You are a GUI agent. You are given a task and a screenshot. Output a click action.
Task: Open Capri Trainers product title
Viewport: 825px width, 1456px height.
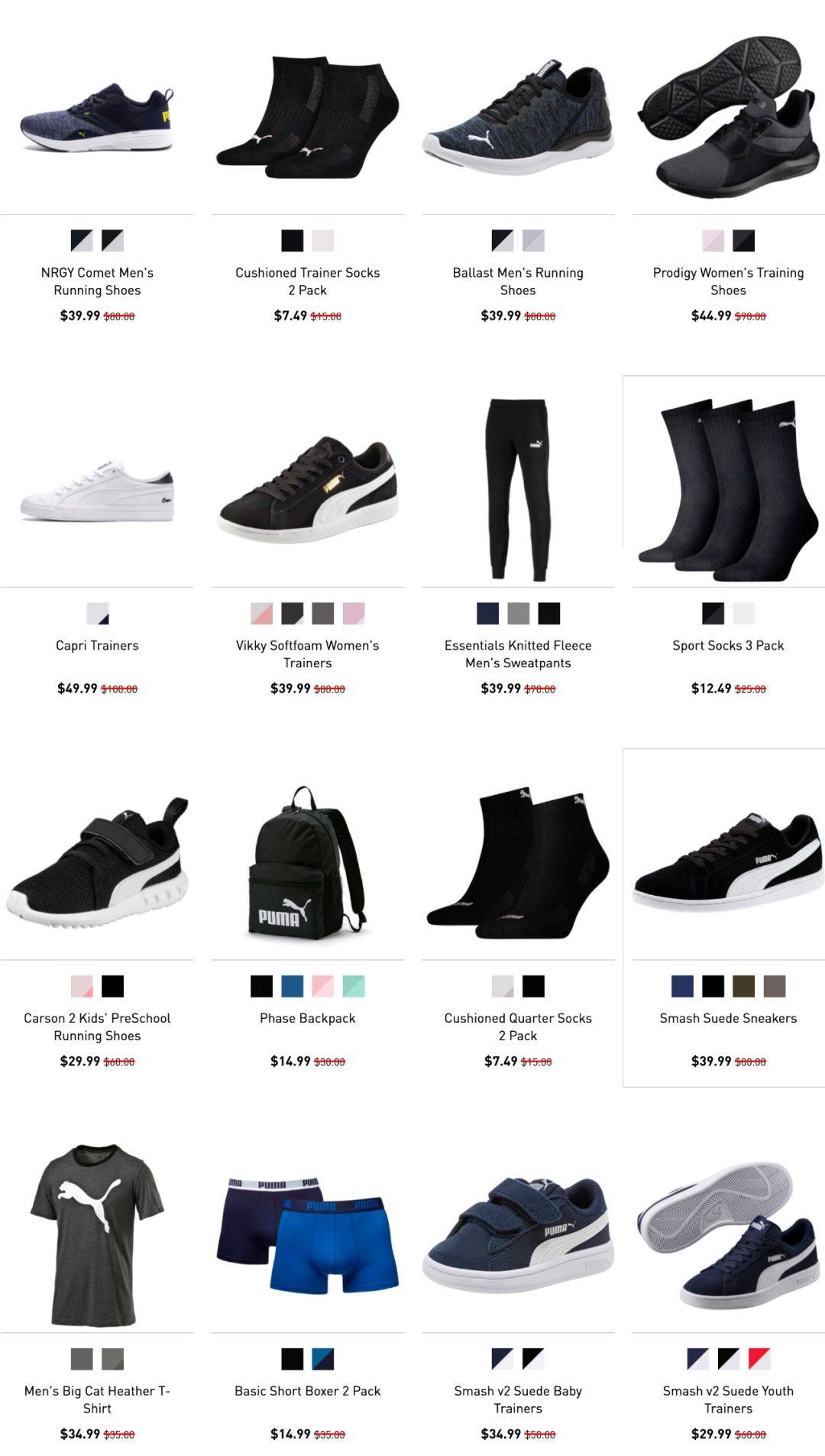(x=97, y=645)
